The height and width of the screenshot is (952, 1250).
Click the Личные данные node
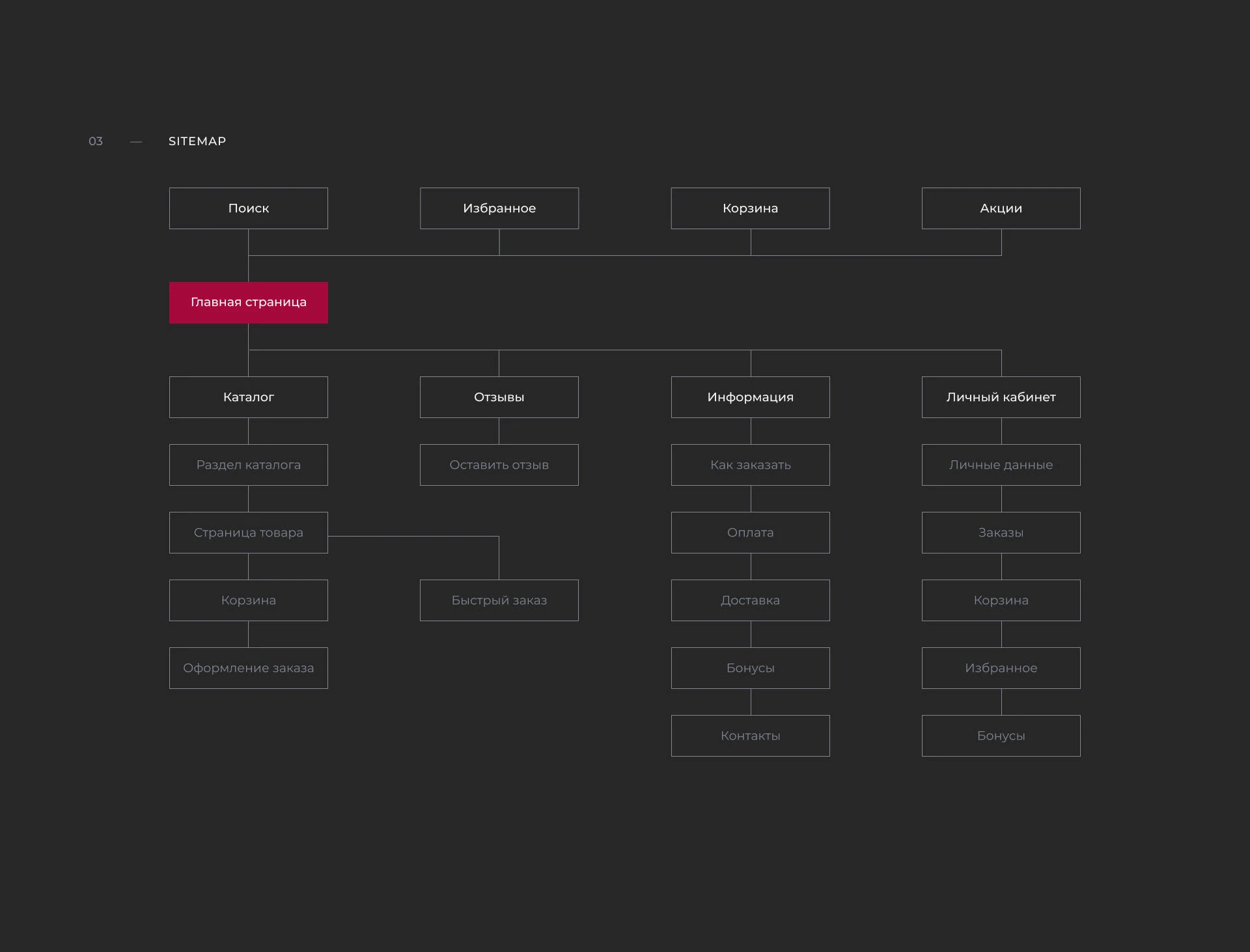click(1001, 465)
